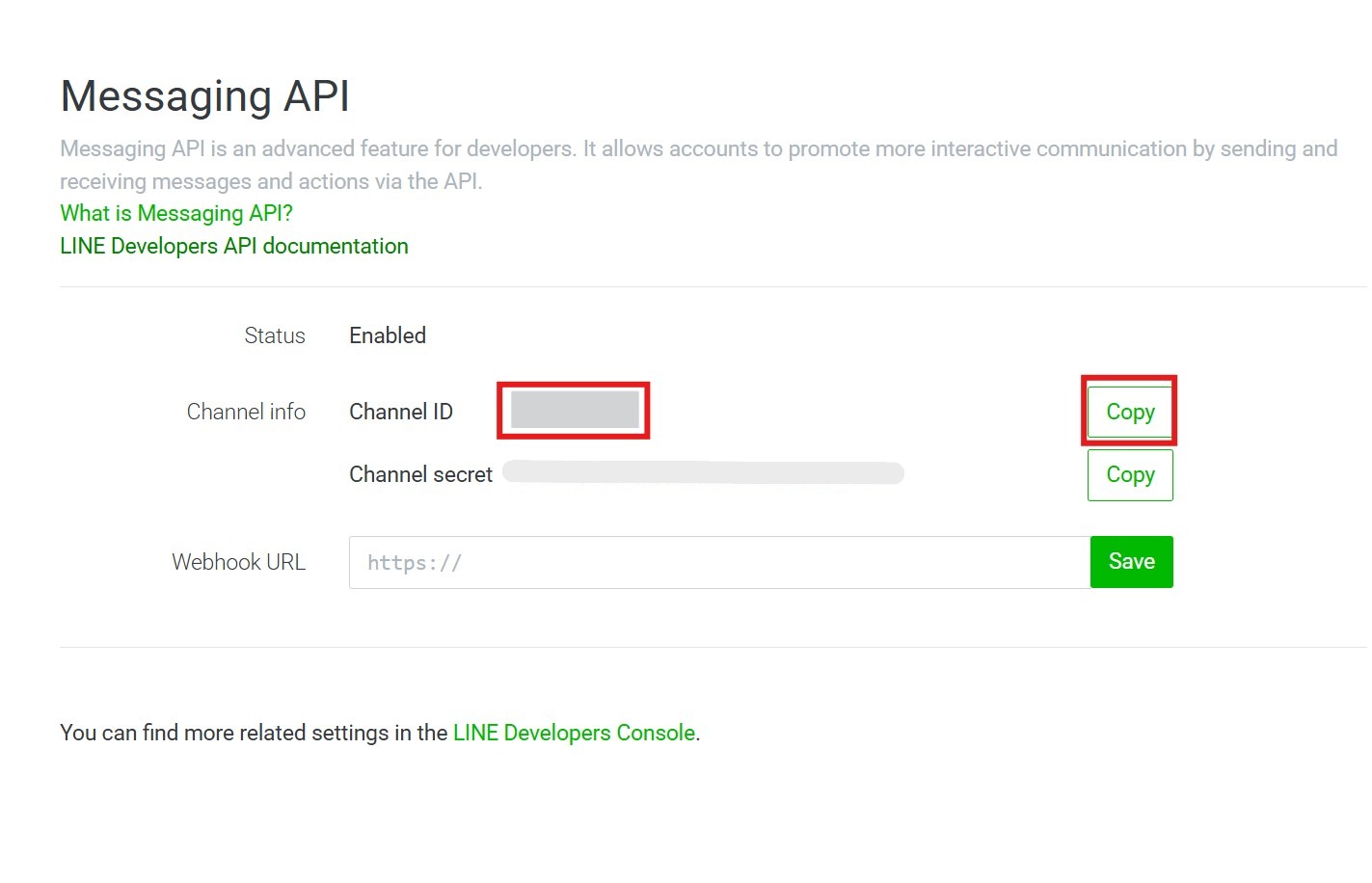Open LINE Developers API documentation link
The width and height of the screenshot is (1372, 883).
[234, 246]
